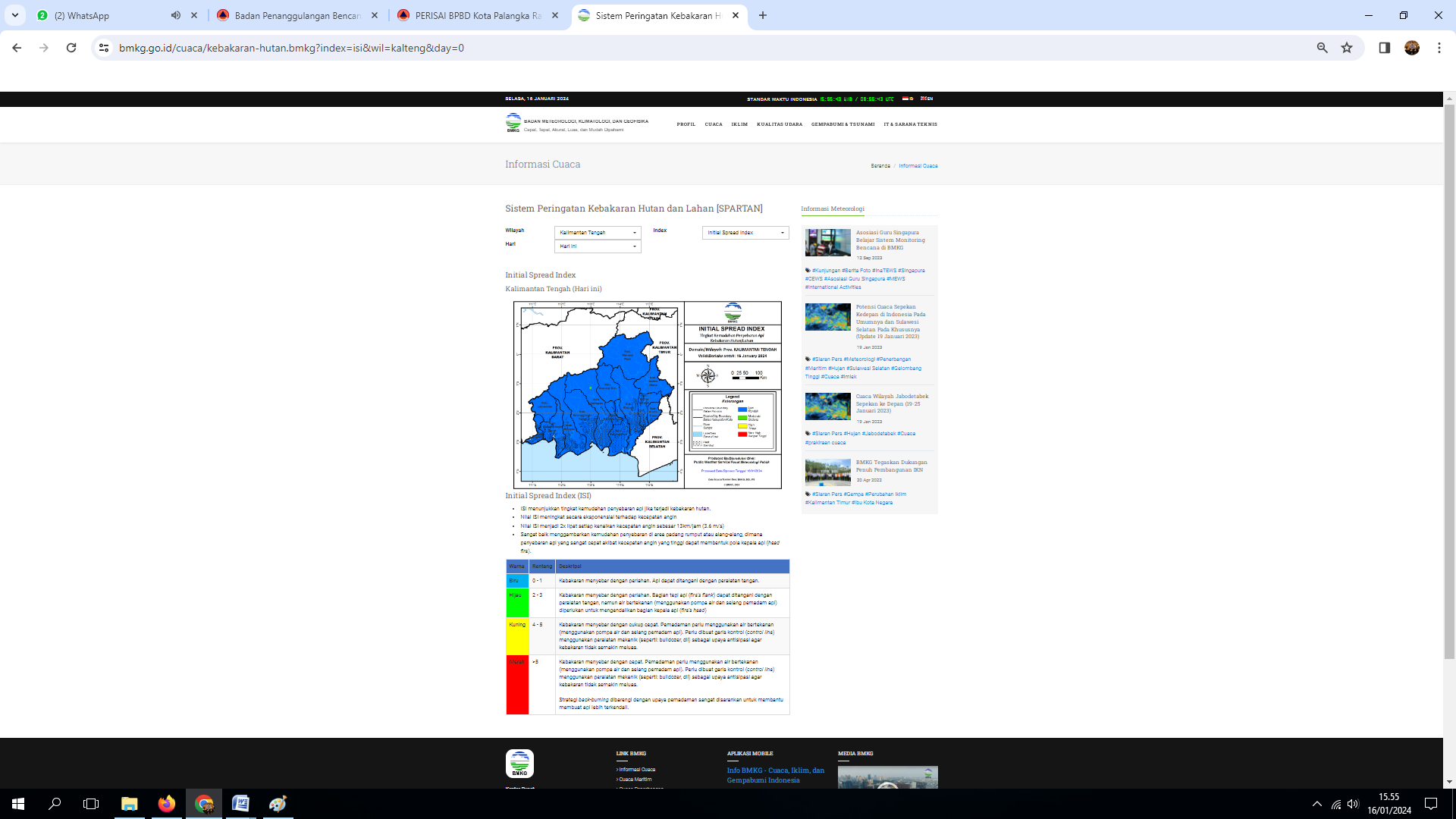
Task: Expand the Wilayah dropdown (Kalimantan Tengah)
Action: [598, 233]
